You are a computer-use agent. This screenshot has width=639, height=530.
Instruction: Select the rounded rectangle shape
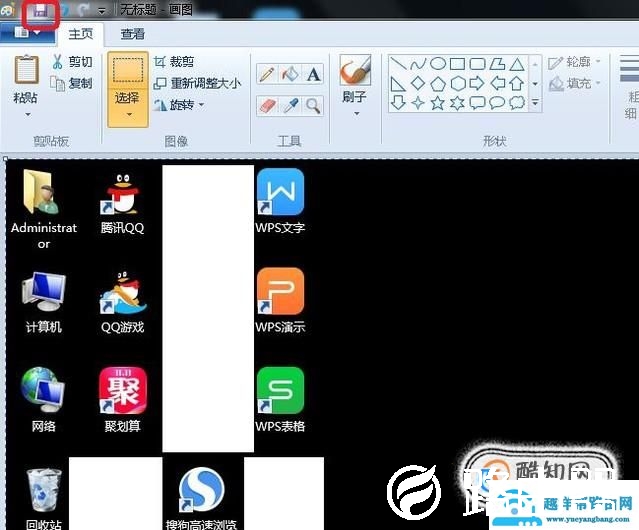[477, 64]
